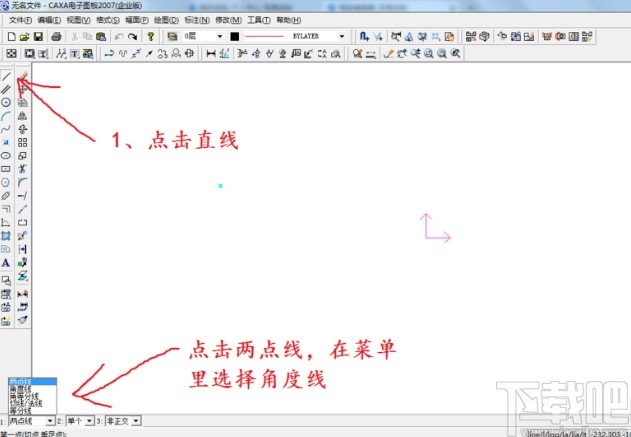Screen dimensions: 631x437
Task: Expand the 非正交 option dropdown
Action: pos(136,421)
